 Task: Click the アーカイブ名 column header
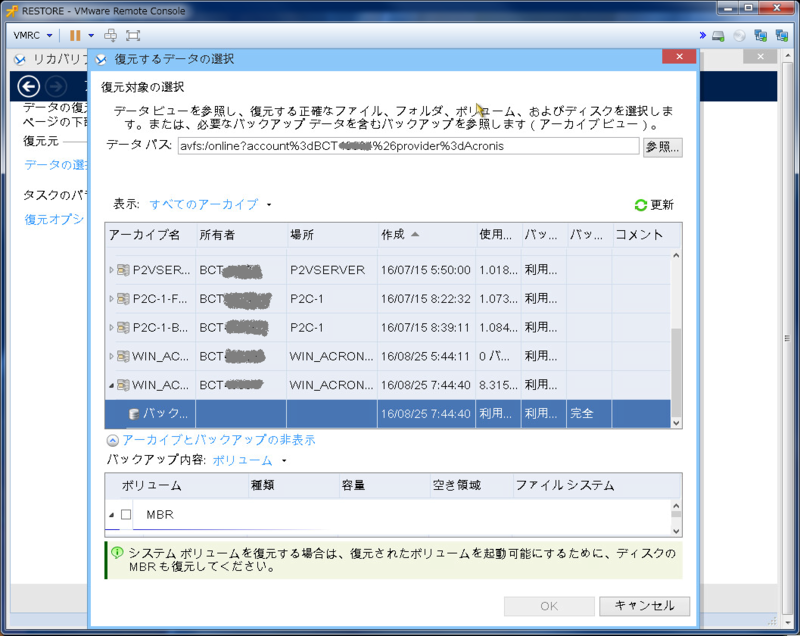[x=144, y=235]
